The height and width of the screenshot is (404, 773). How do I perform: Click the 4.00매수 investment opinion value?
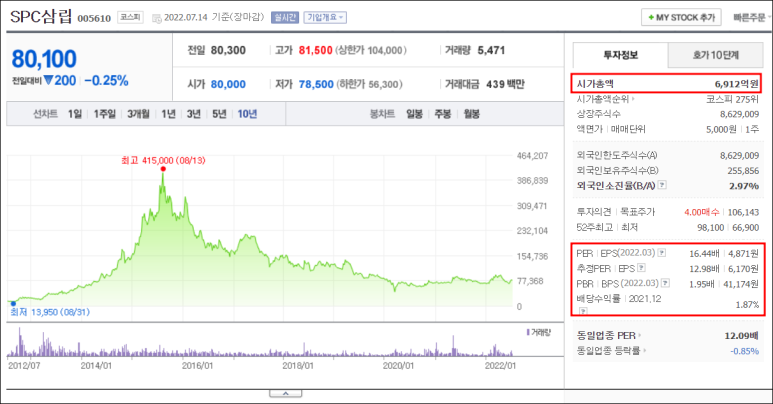[x=702, y=212]
